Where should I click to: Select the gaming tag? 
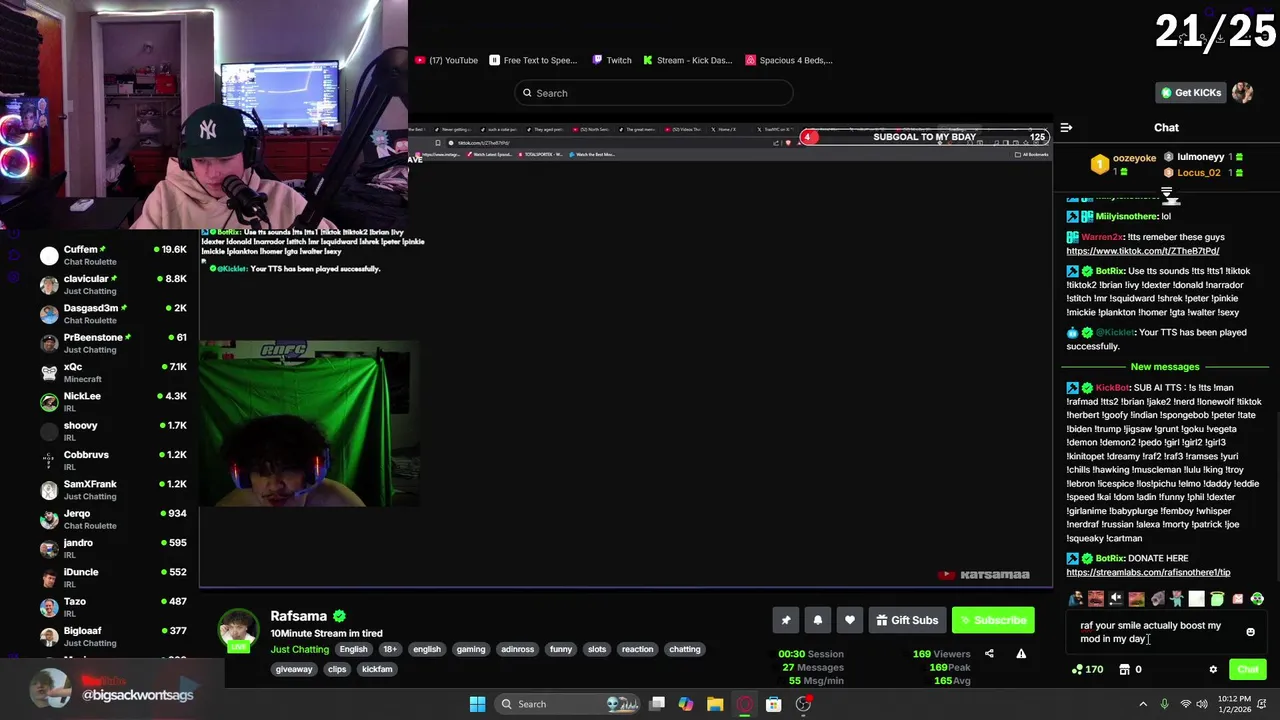(x=471, y=649)
